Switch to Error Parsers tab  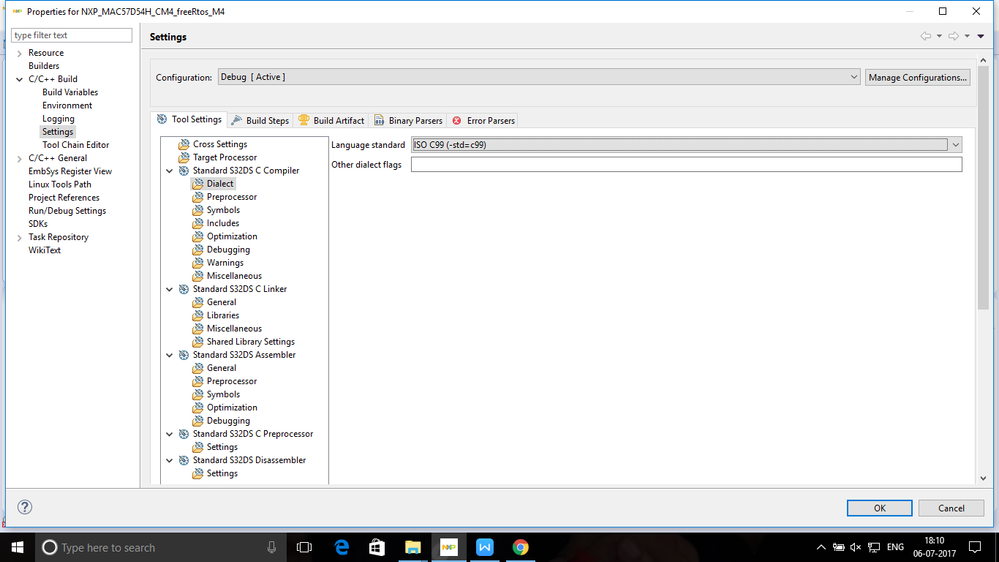coord(484,120)
